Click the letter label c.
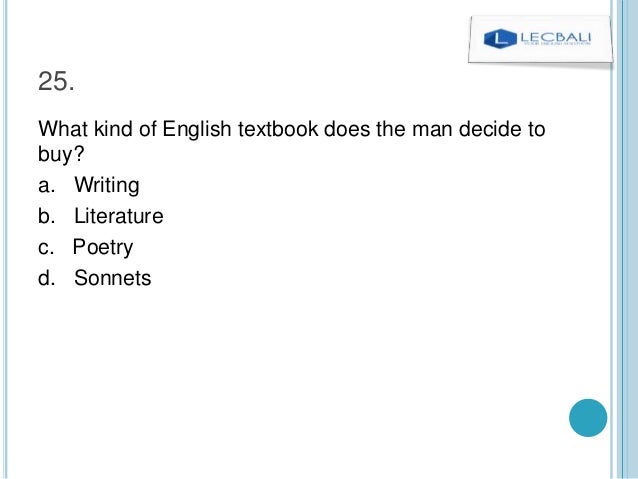638x479 pixels. (44, 247)
